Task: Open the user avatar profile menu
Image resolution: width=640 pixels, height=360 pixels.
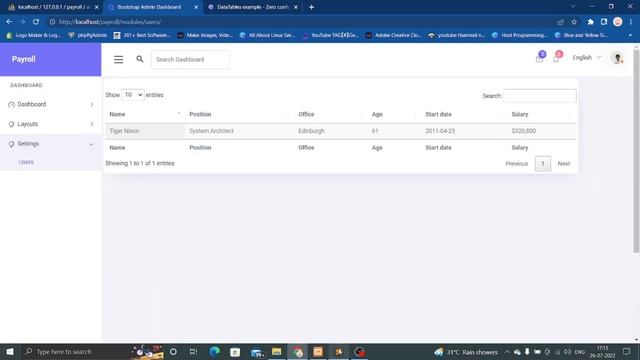Action: point(617,58)
